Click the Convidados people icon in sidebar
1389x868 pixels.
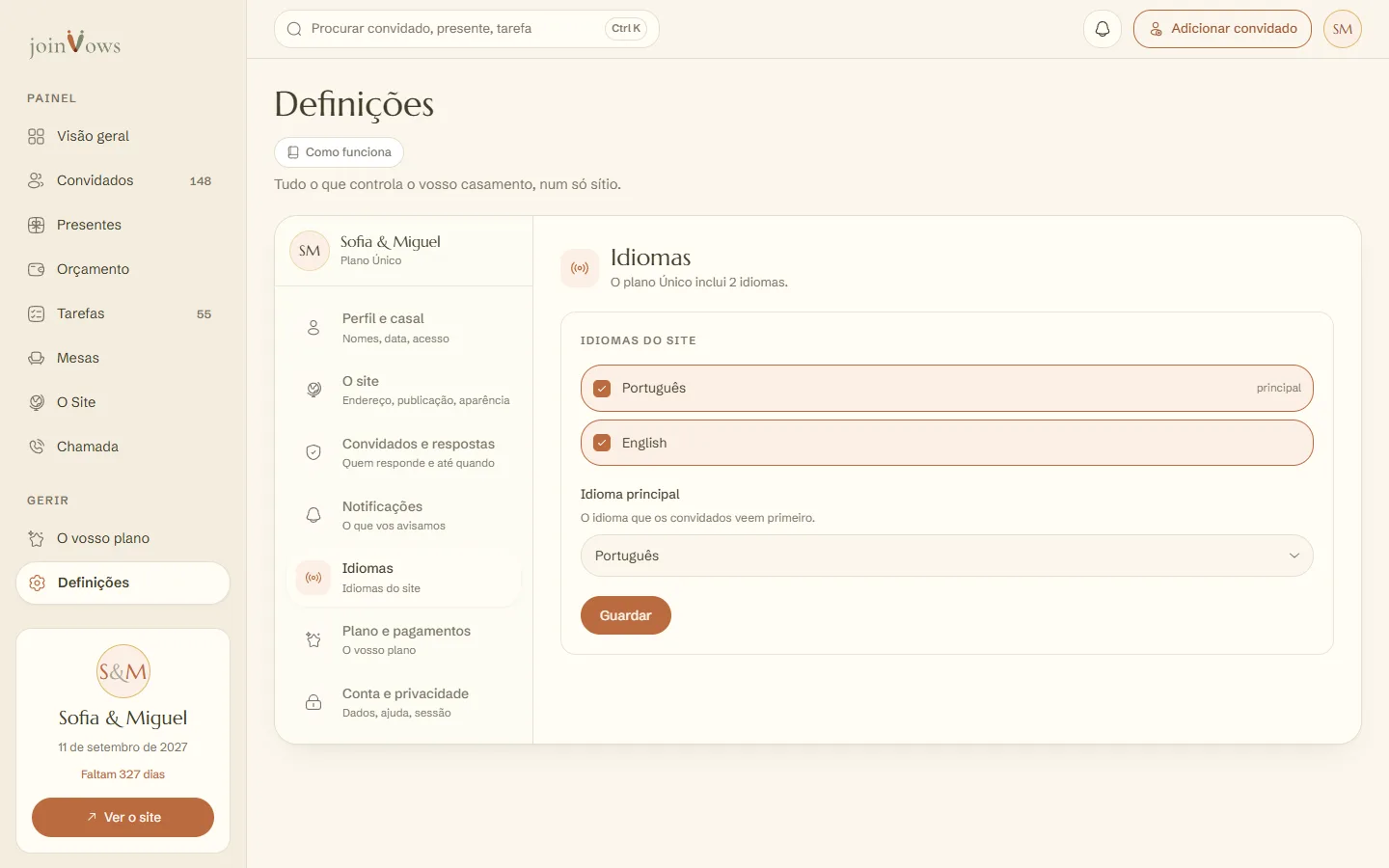37,181
